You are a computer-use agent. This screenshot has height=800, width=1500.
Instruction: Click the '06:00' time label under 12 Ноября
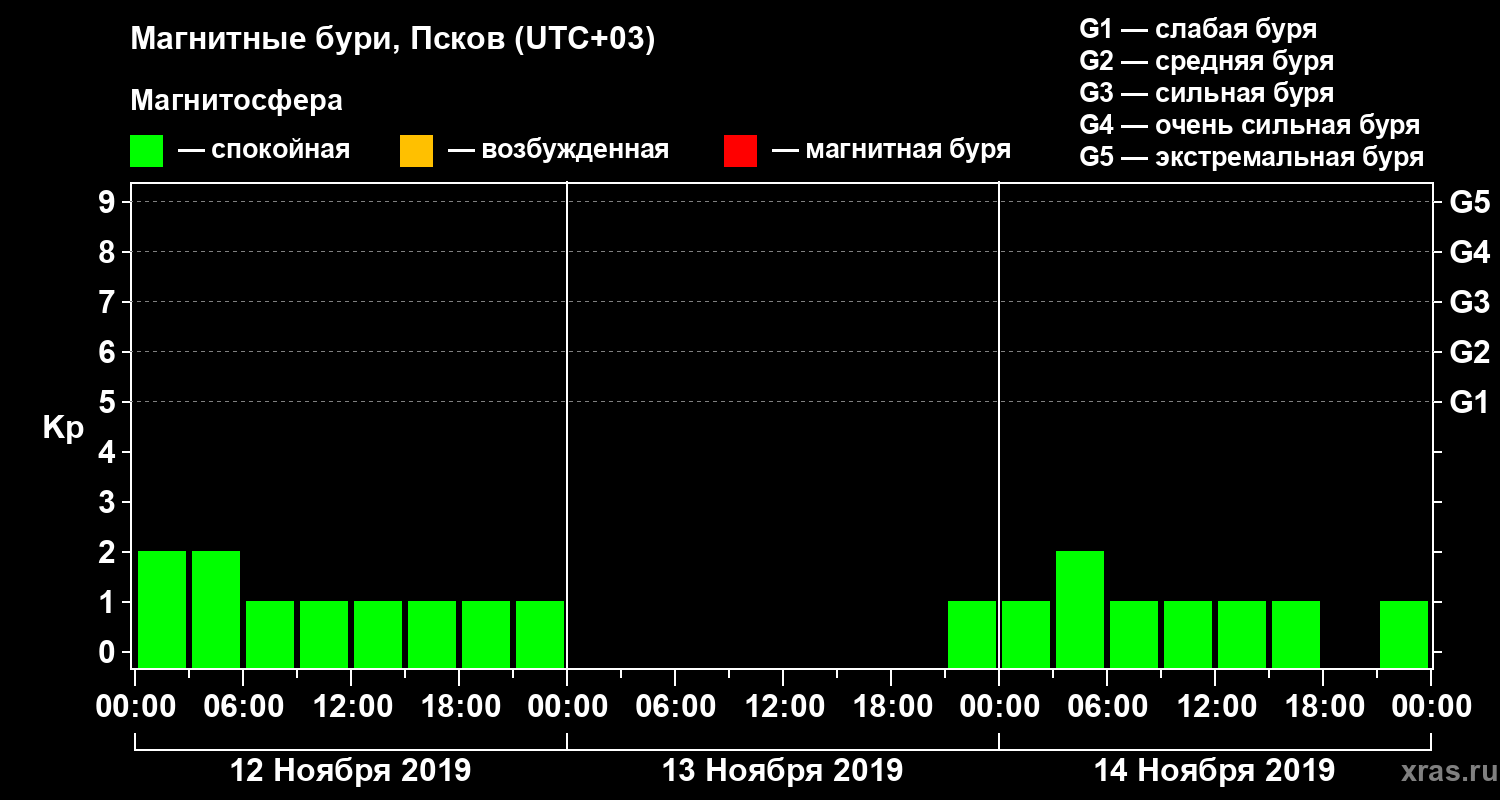coord(242,707)
